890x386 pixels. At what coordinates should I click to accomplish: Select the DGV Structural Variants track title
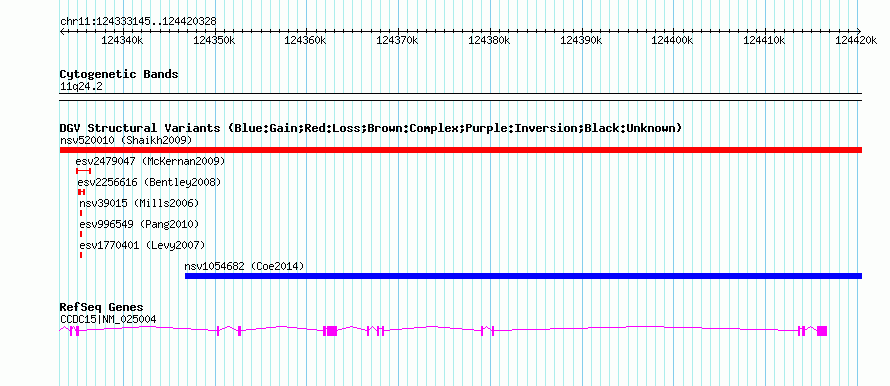(371, 128)
